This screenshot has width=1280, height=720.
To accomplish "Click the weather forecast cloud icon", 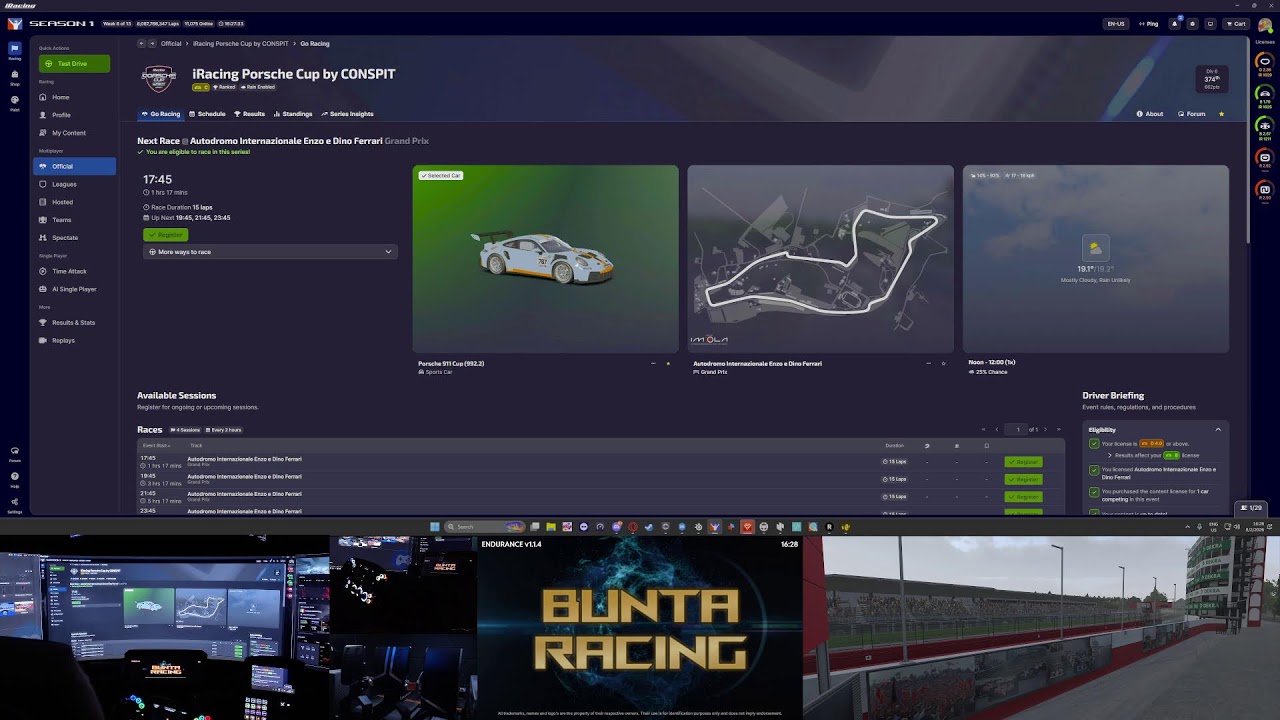I will pyautogui.click(x=1095, y=248).
